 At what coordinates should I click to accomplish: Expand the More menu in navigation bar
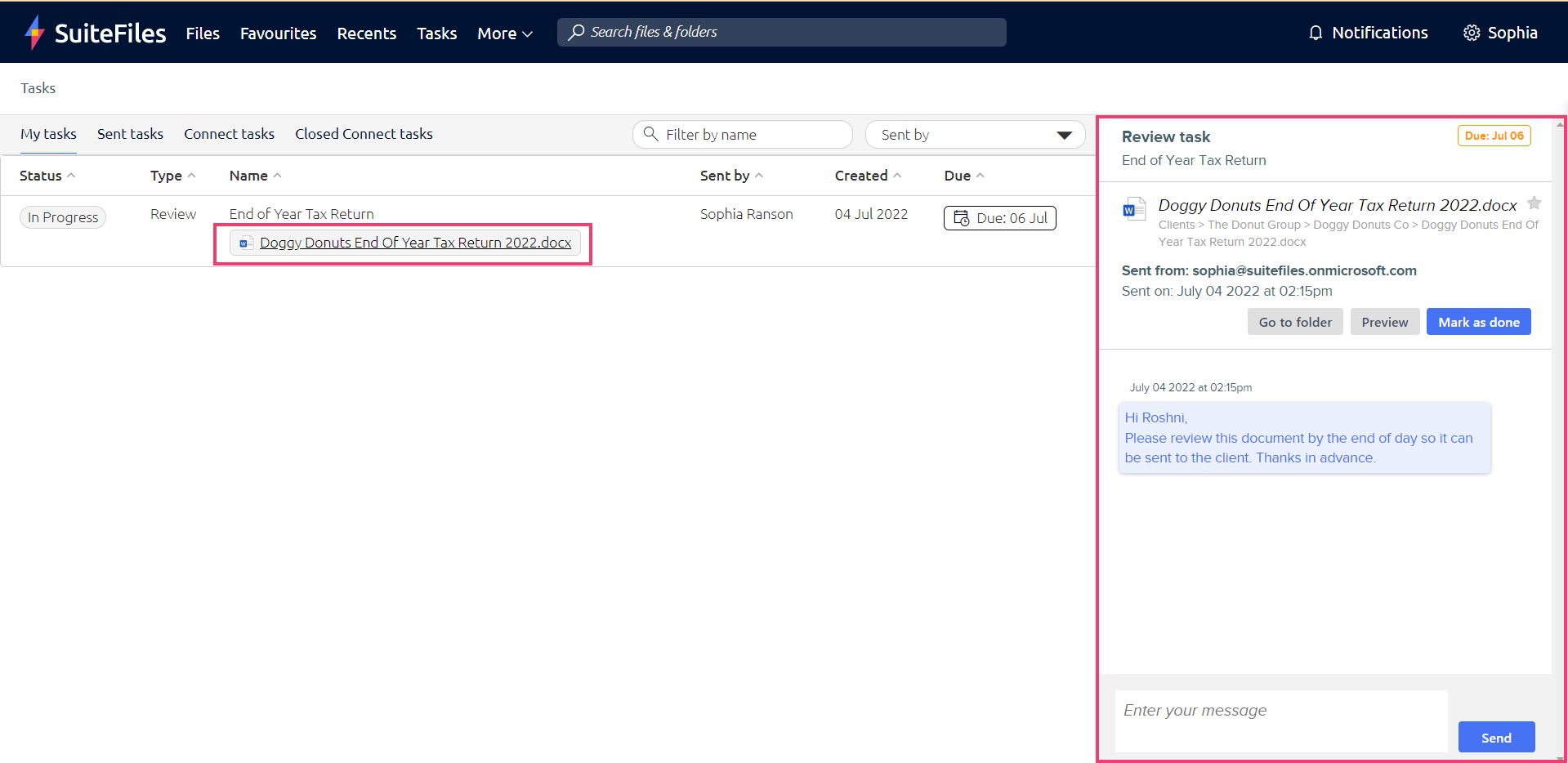(x=505, y=33)
